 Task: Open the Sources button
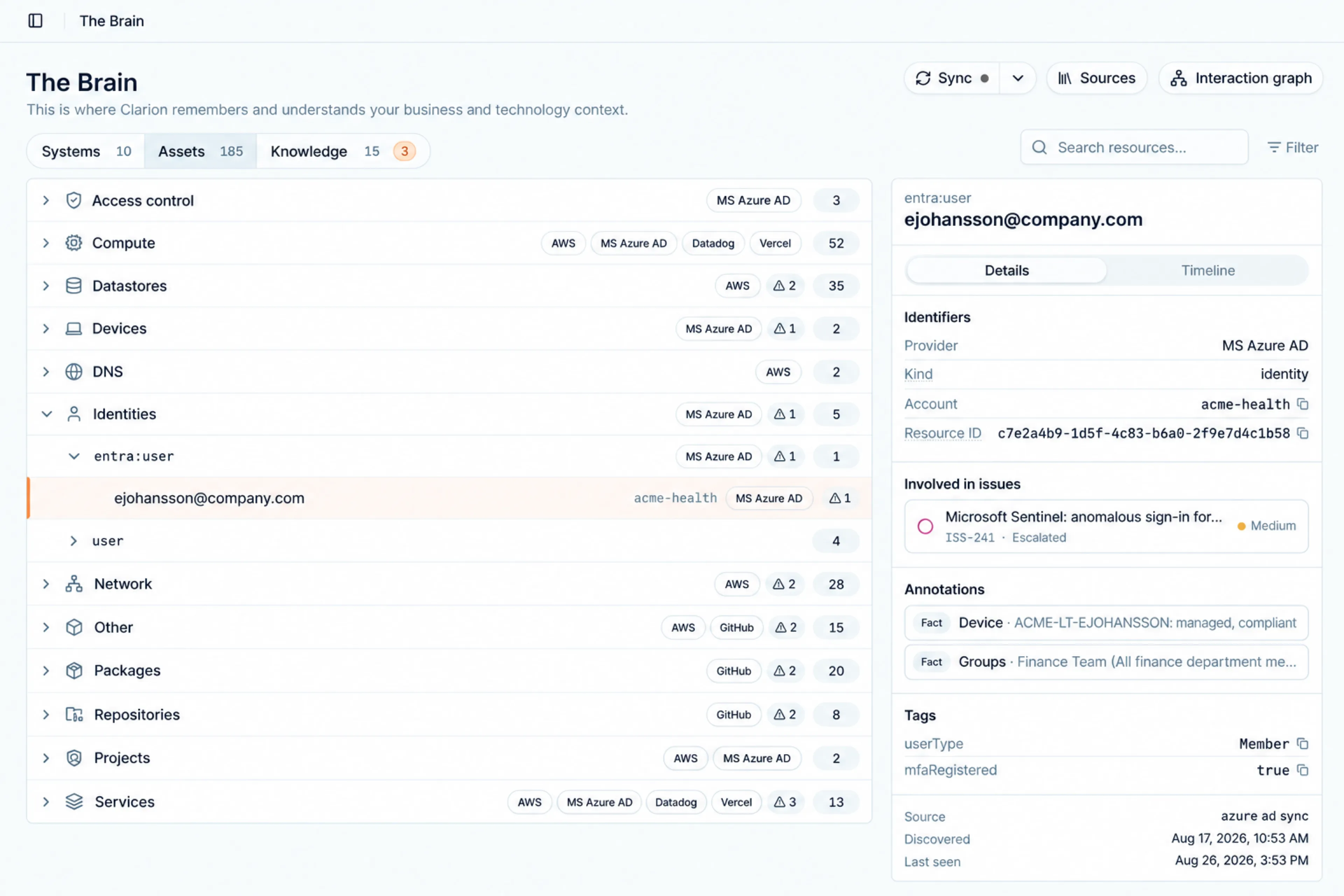(1097, 78)
